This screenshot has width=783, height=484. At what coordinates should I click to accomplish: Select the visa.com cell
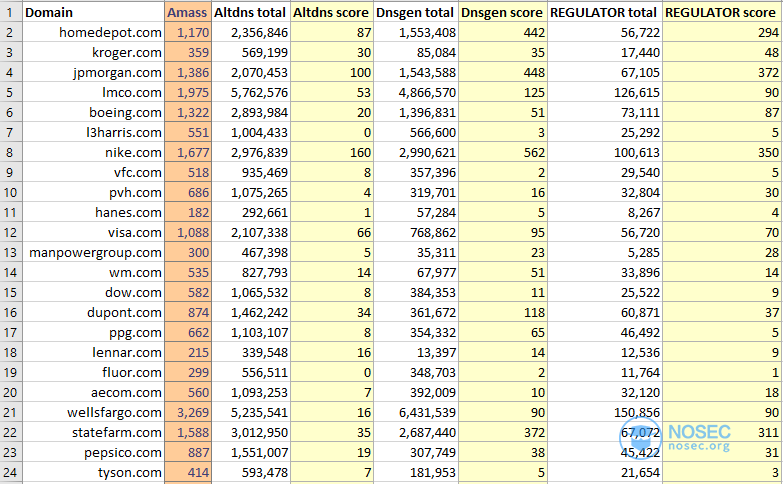93,232
